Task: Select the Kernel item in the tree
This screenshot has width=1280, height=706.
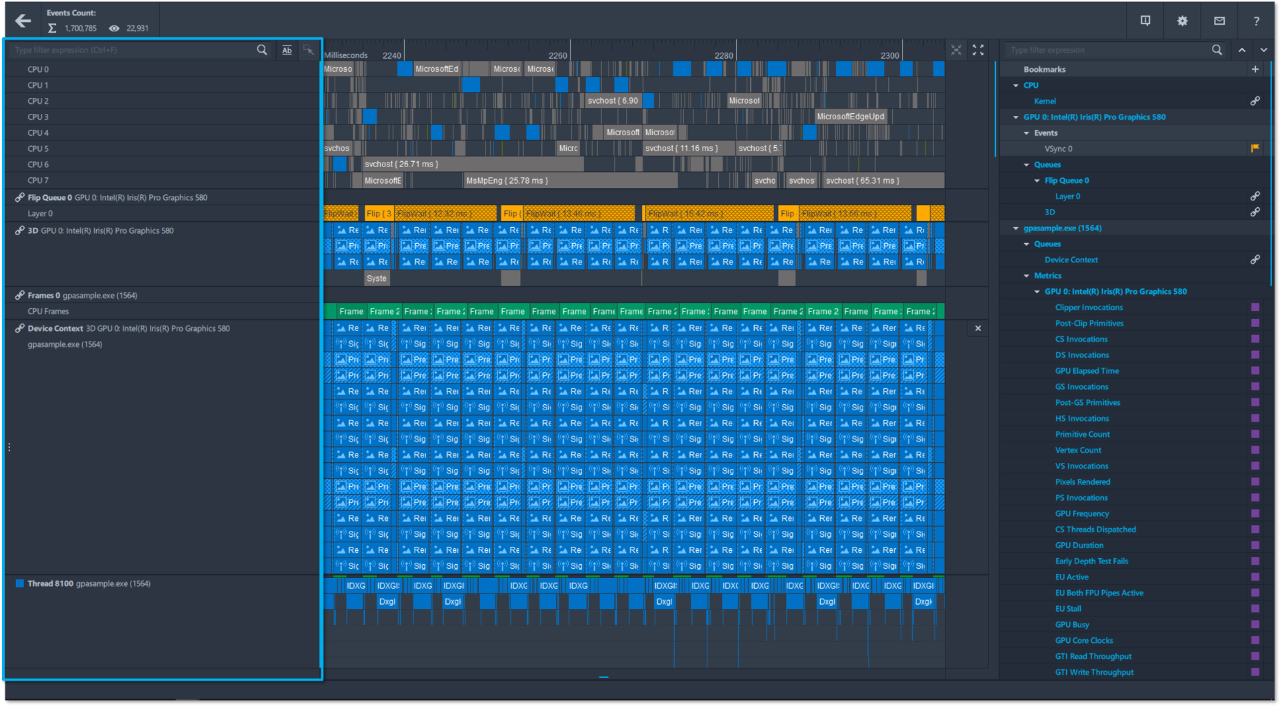Action: click(x=1044, y=101)
